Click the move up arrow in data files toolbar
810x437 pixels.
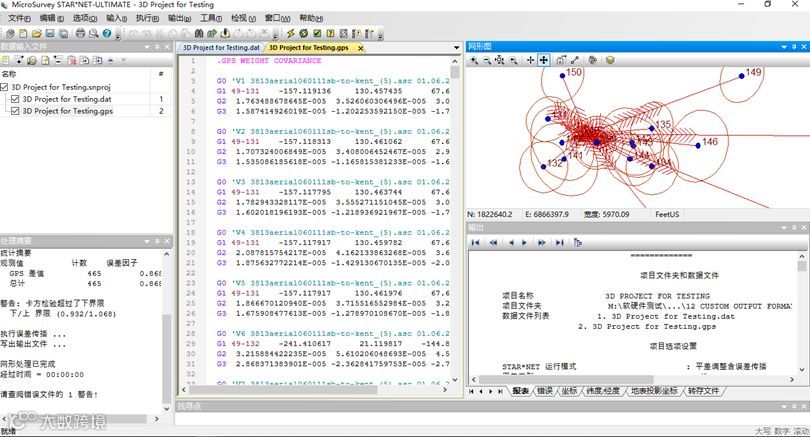point(111,60)
